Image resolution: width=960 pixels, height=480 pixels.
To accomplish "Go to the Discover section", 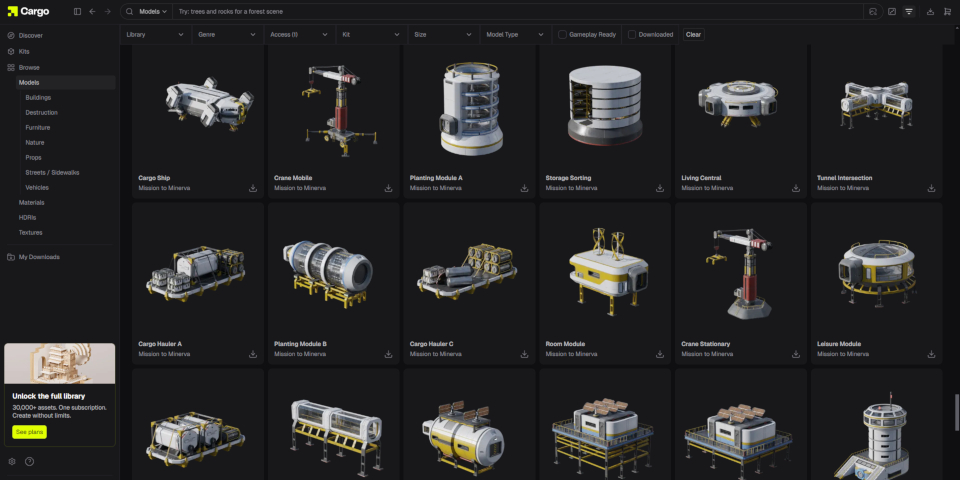I will [30, 35].
